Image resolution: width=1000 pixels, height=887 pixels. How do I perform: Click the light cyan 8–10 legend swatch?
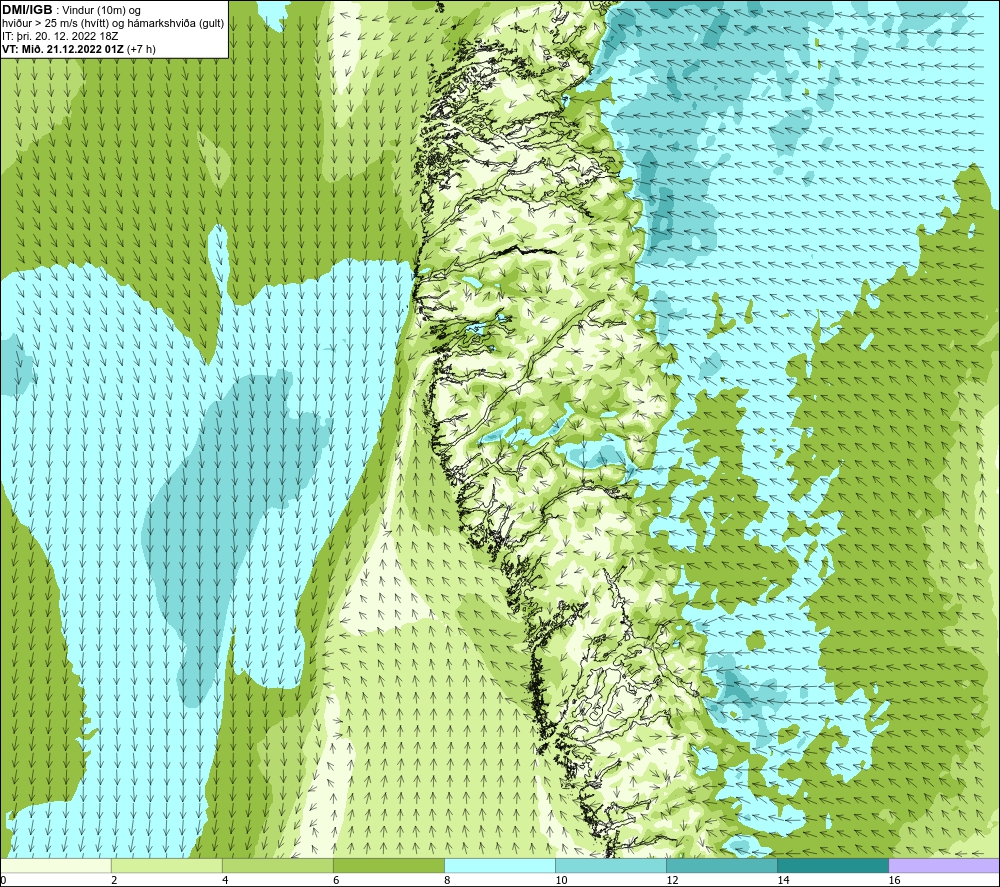(500, 865)
